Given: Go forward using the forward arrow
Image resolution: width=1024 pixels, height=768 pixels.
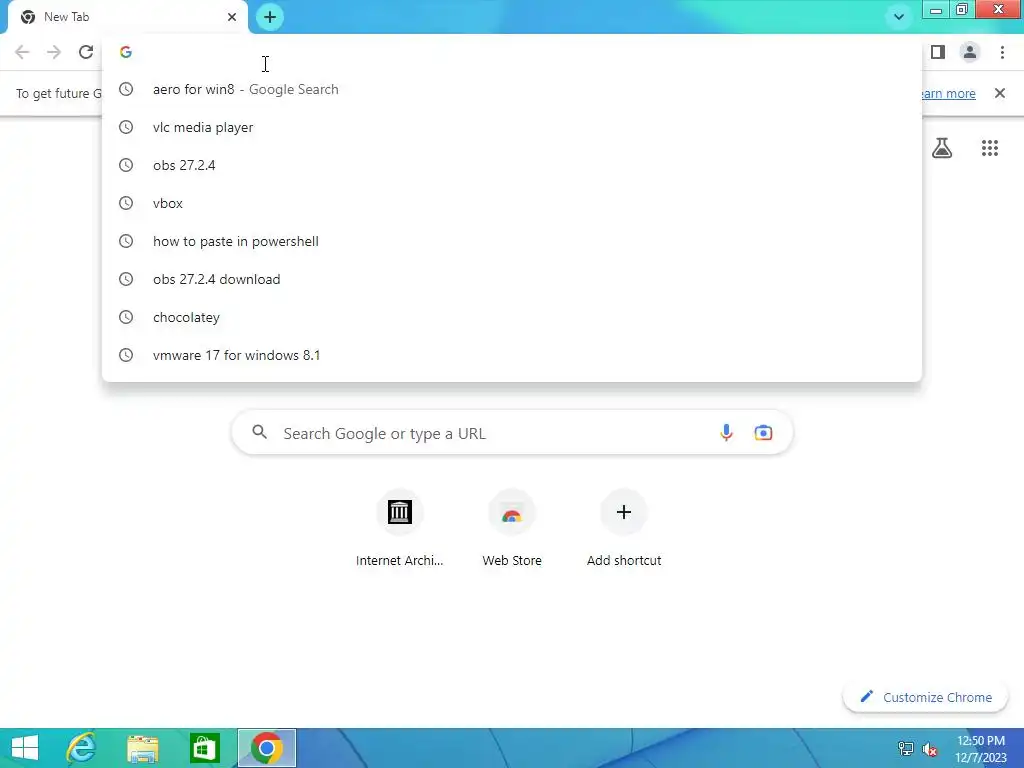Looking at the screenshot, I should (x=54, y=52).
